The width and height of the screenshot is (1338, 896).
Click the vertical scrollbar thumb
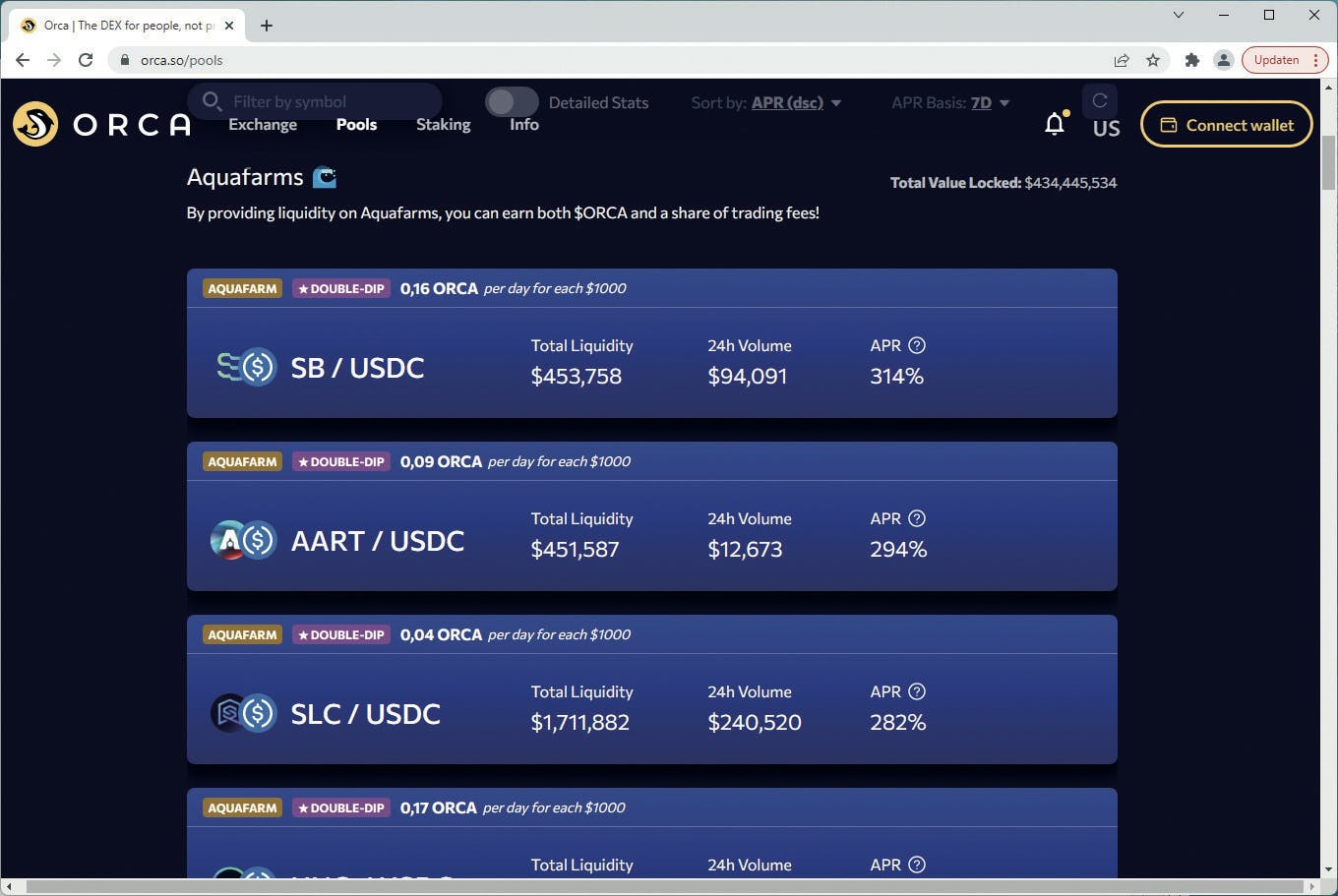[1328, 162]
